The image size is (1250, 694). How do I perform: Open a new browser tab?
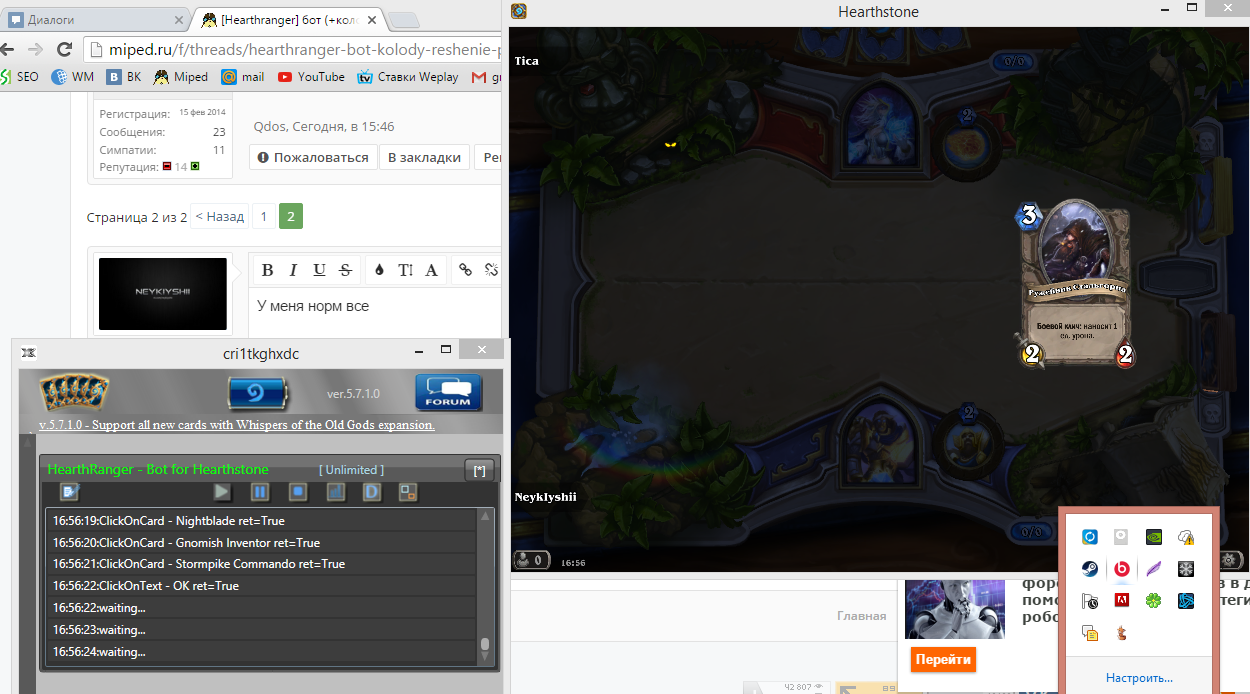404,20
